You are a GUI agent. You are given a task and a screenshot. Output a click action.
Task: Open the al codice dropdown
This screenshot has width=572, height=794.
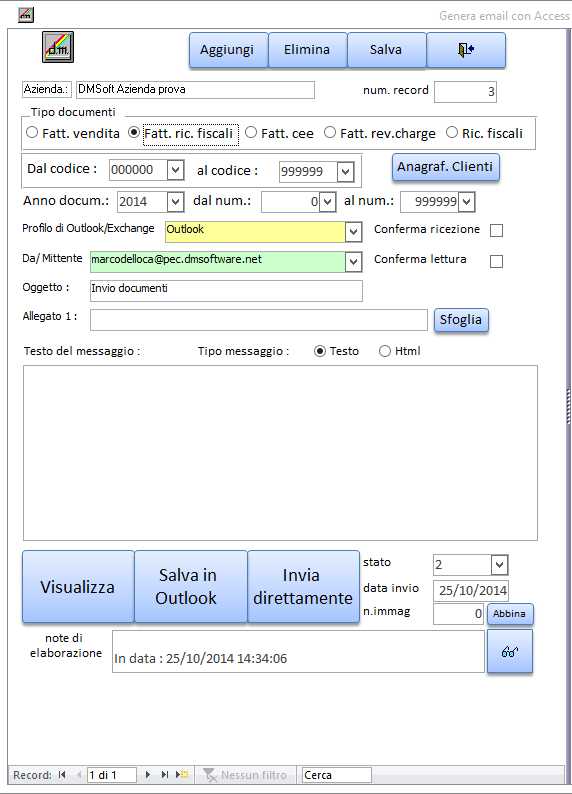click(x=345, y=172)
